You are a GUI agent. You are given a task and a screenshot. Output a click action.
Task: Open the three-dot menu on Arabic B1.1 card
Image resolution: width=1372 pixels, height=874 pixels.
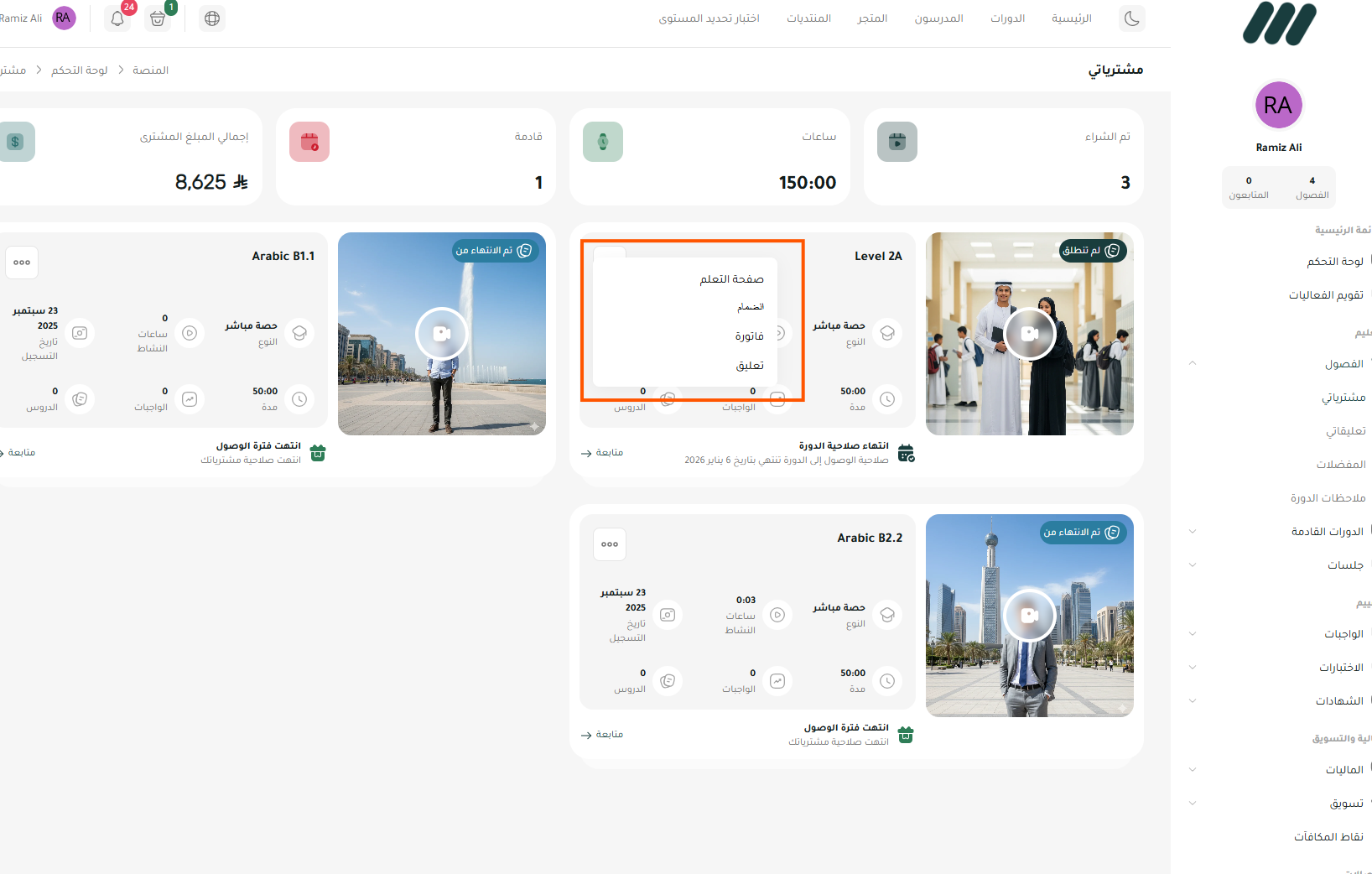point(22,263)
